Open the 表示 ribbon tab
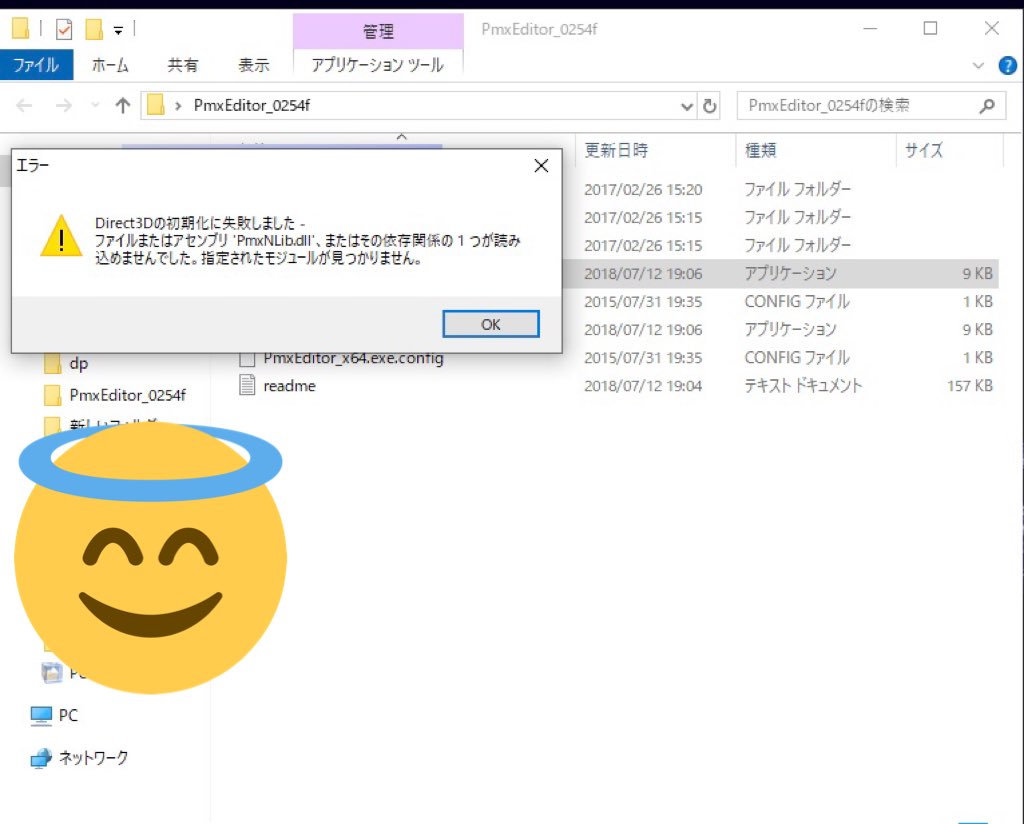This screenshot has width=1024, height=824. pyautogui.click(x=253, y=65)
